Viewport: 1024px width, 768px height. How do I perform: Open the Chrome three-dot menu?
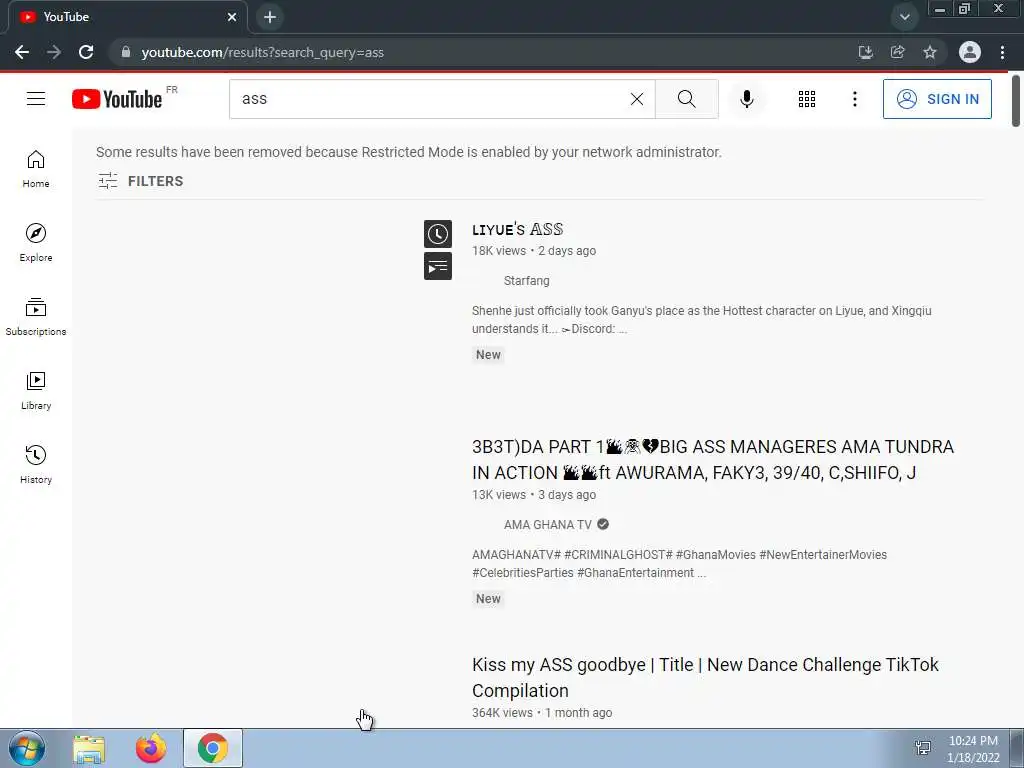pos(1002,52)
